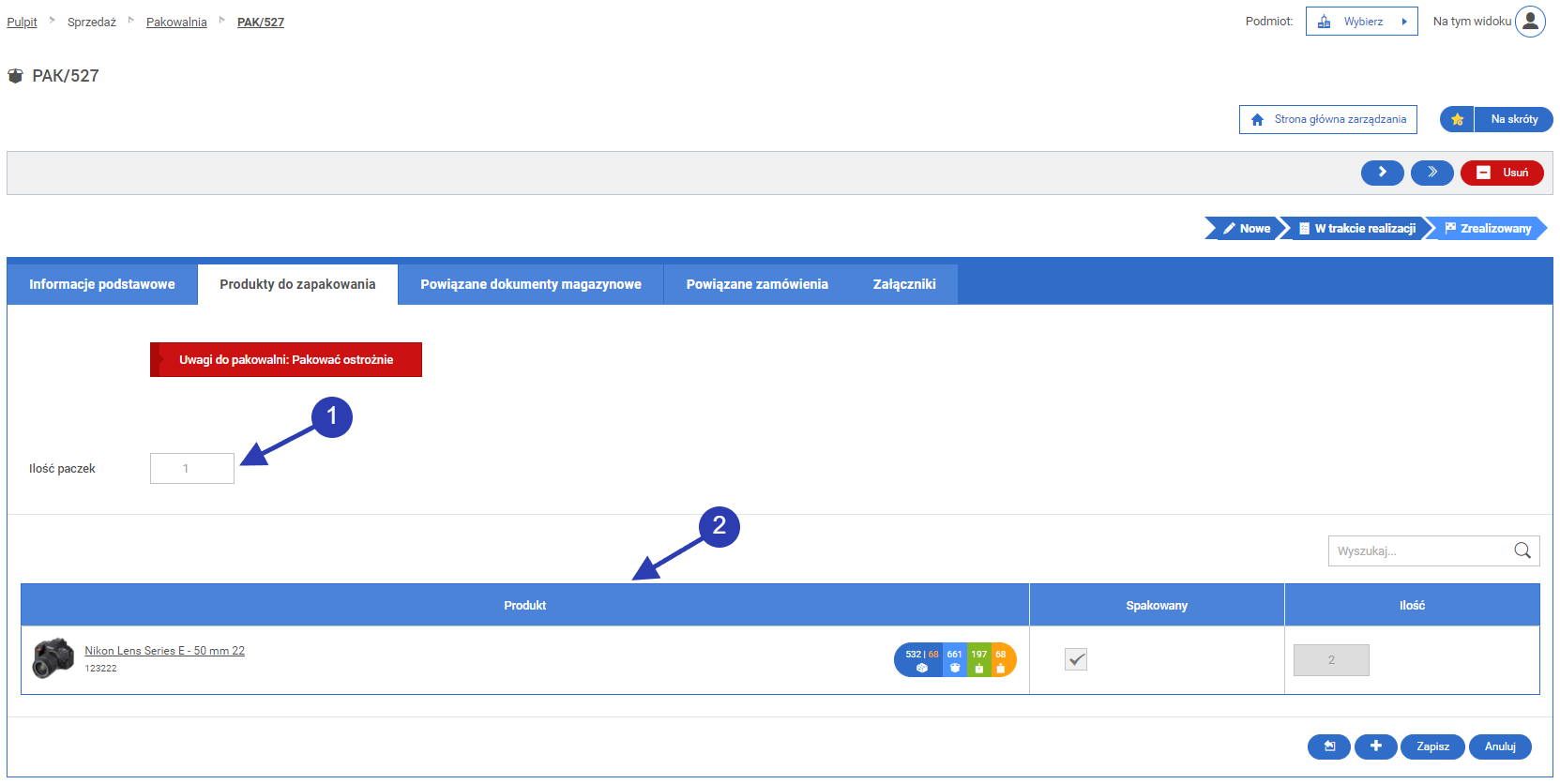The width and height of the screenshot is (1560, 784).
Task: Open the user profile icon
Action: click(x=1530, y=22)
